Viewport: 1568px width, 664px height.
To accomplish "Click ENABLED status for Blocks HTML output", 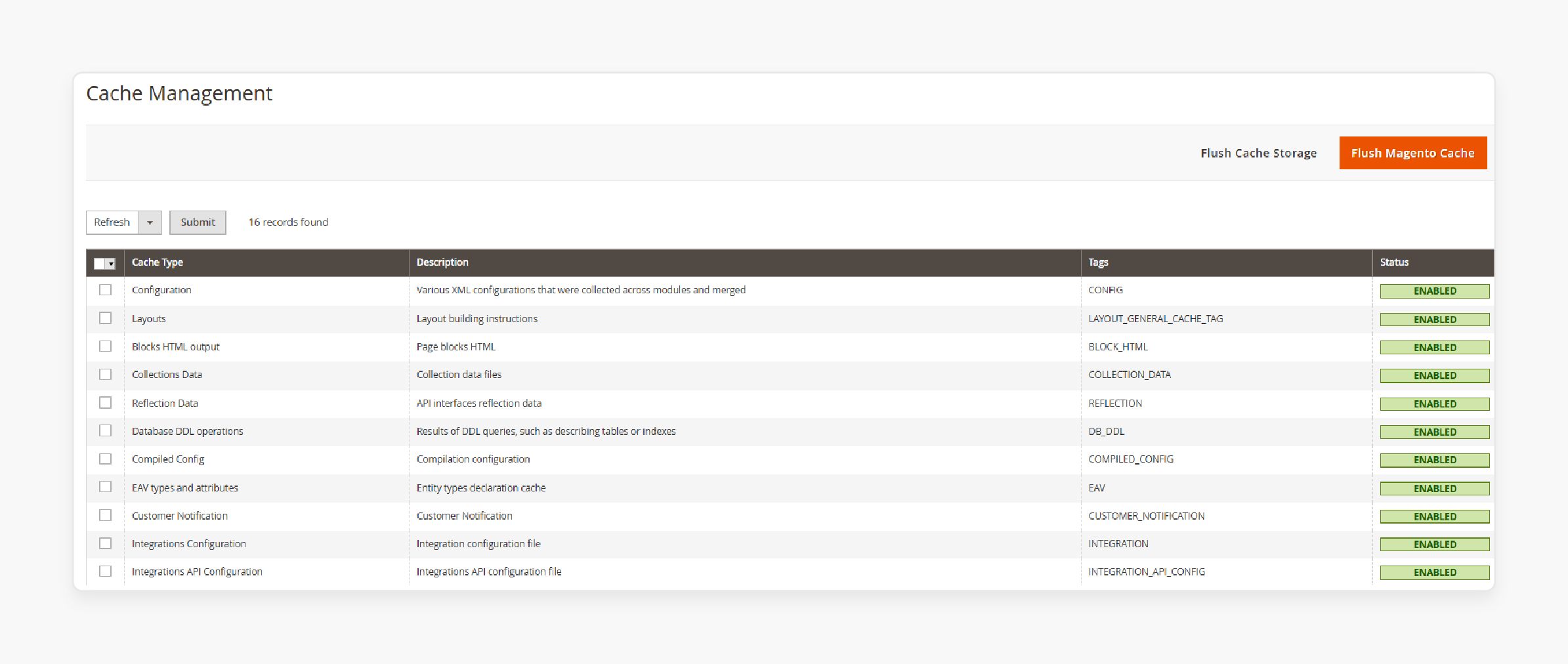I will tap(1435, 348).
